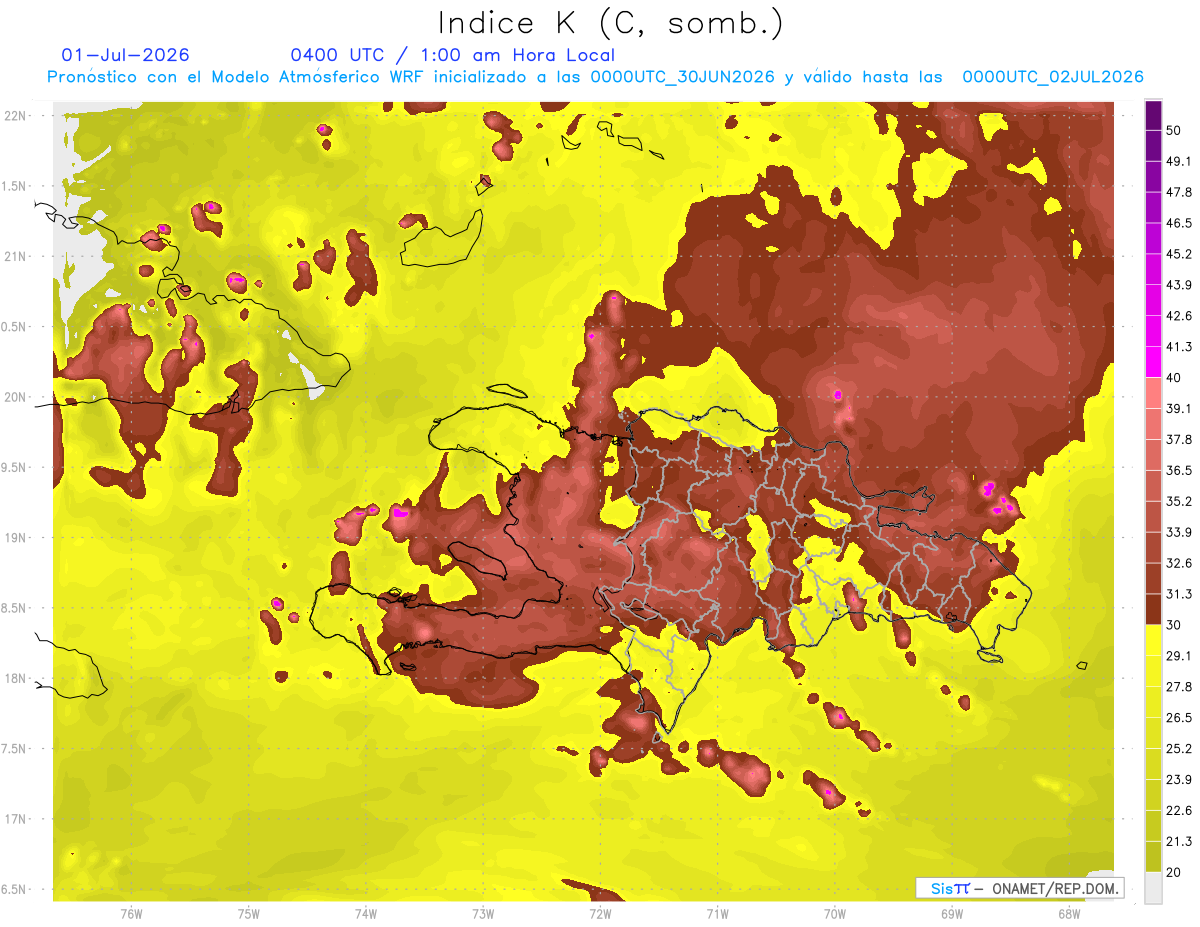The height and width of the screenshot is (927, 1200).
Task: Click the longitude axis label "72W"
Action: click(x=600, y=914)
